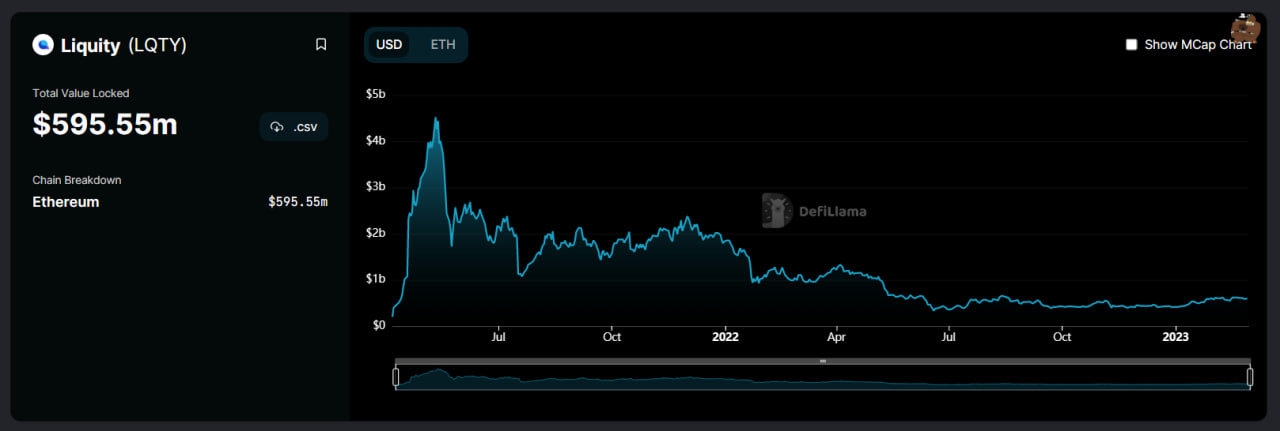Click the $4b y-axis label
Screen dimensions: 1280x431
(375, 140)
